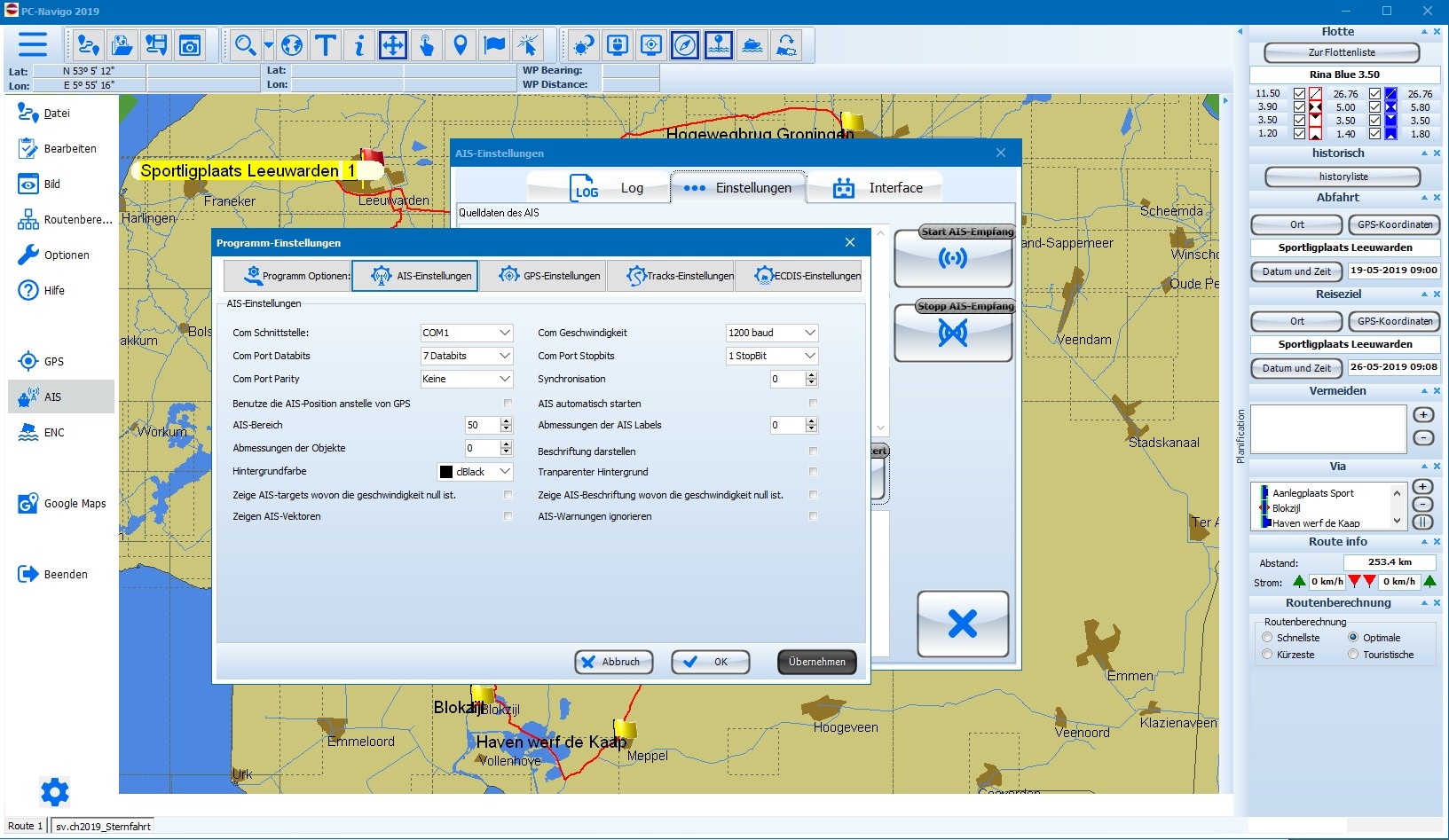Select the flag waypoint tool
Viewport: 1449px width, 840px height.
[494, 44]
